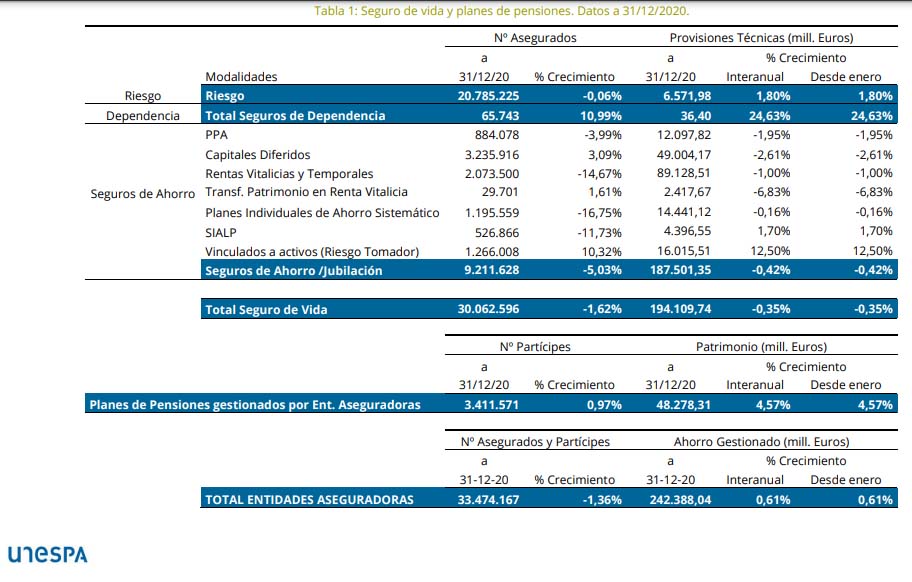Screen dimensions: 912x582
Task: Click the Patrimonio (mill. Euros) header
Action: [761, 347]
